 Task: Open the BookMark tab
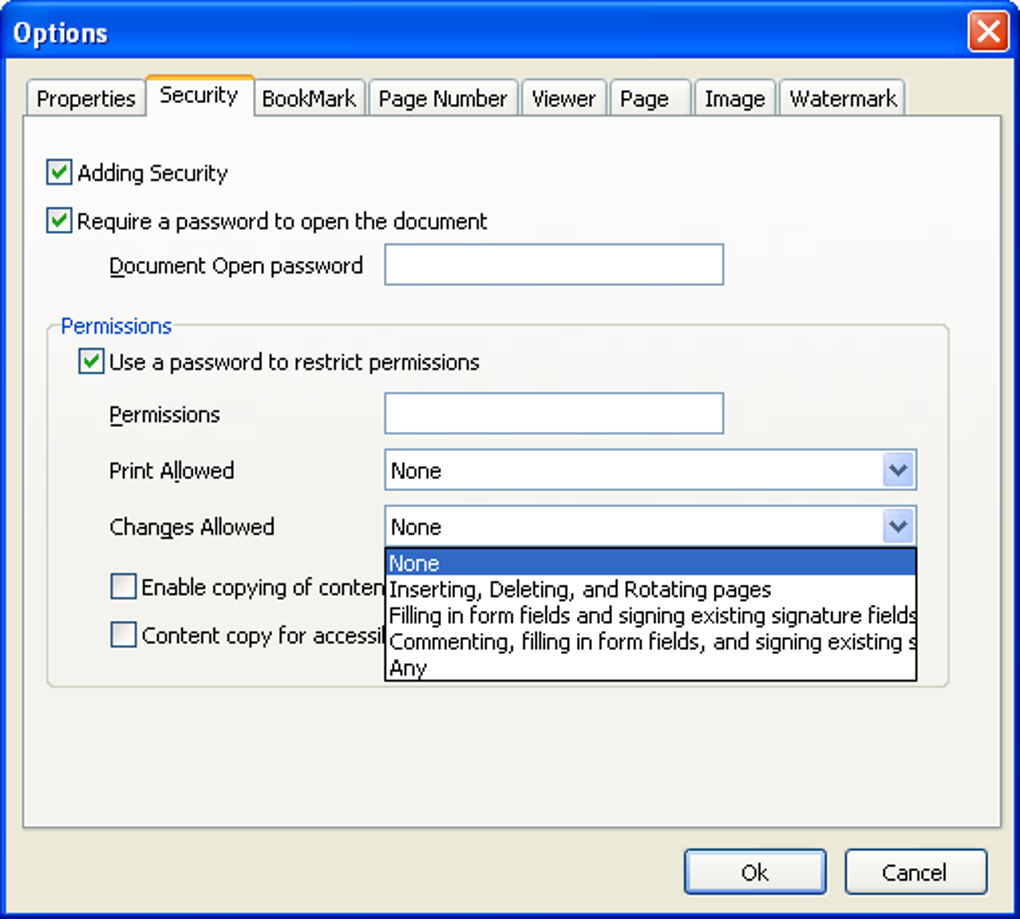point(308,99)
